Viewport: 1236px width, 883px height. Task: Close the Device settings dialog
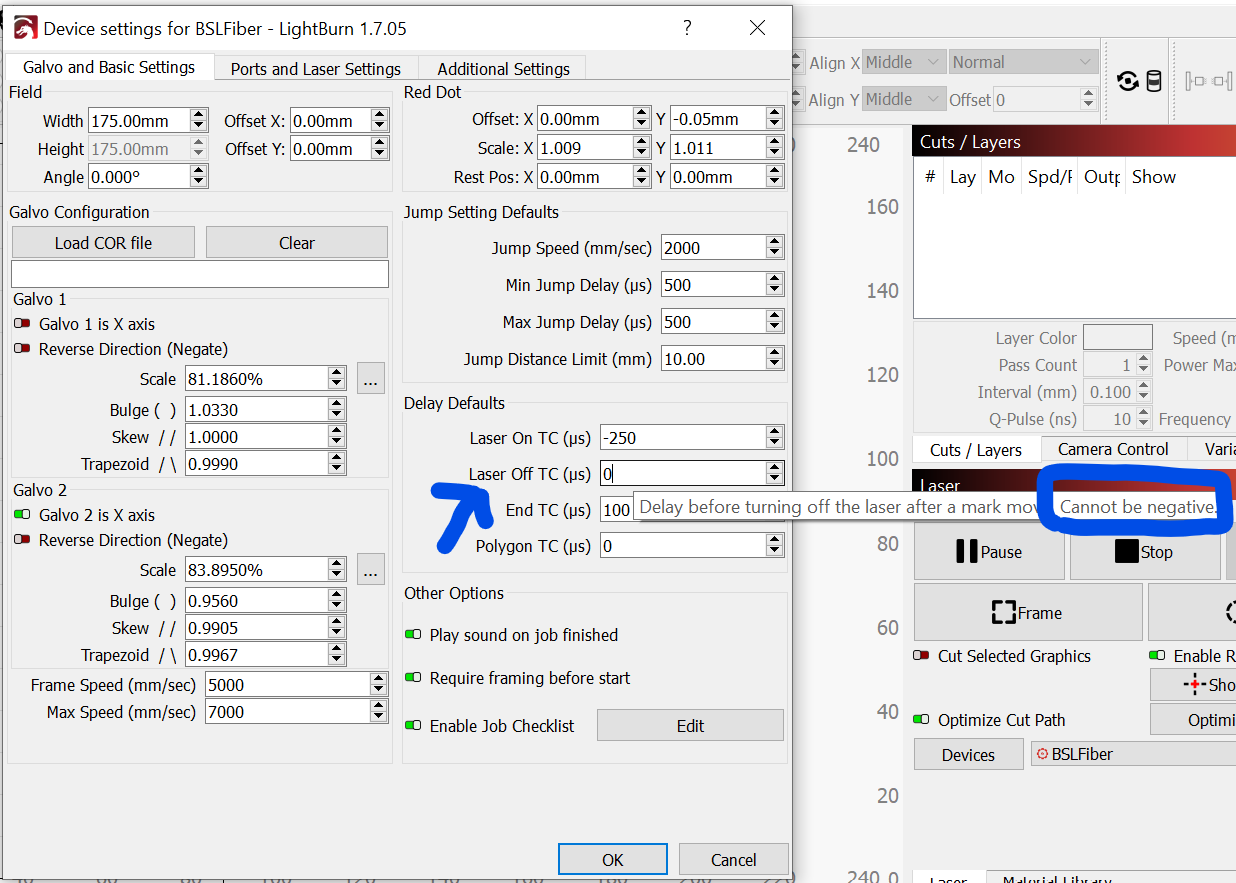click(758, 28)
